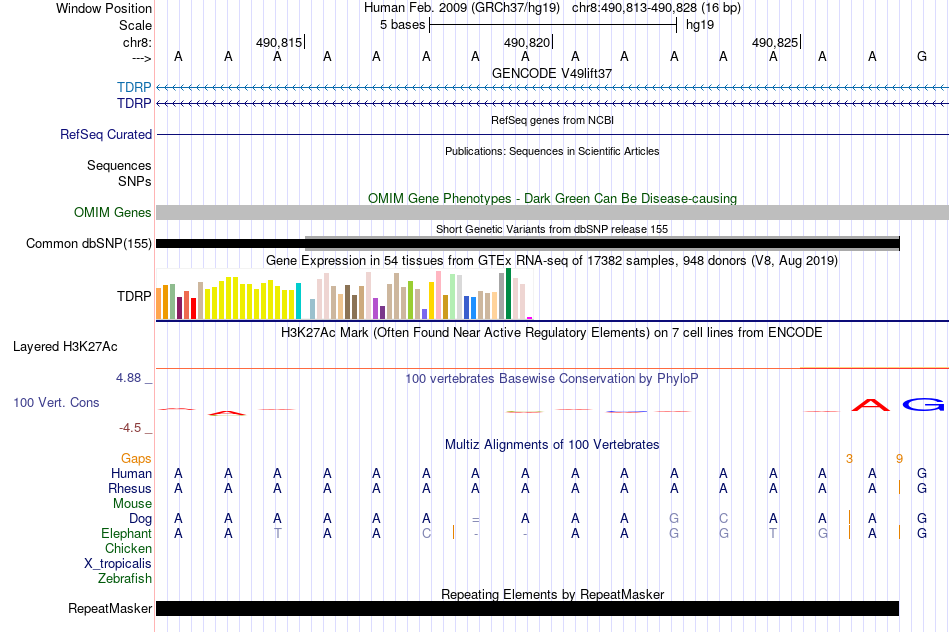
Task: Select the Zebrafish alignment row label
Action: click(x=125, y=579)
